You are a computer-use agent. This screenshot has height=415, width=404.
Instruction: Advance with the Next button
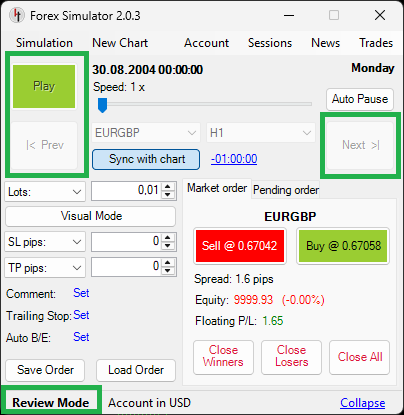point(360,145)
